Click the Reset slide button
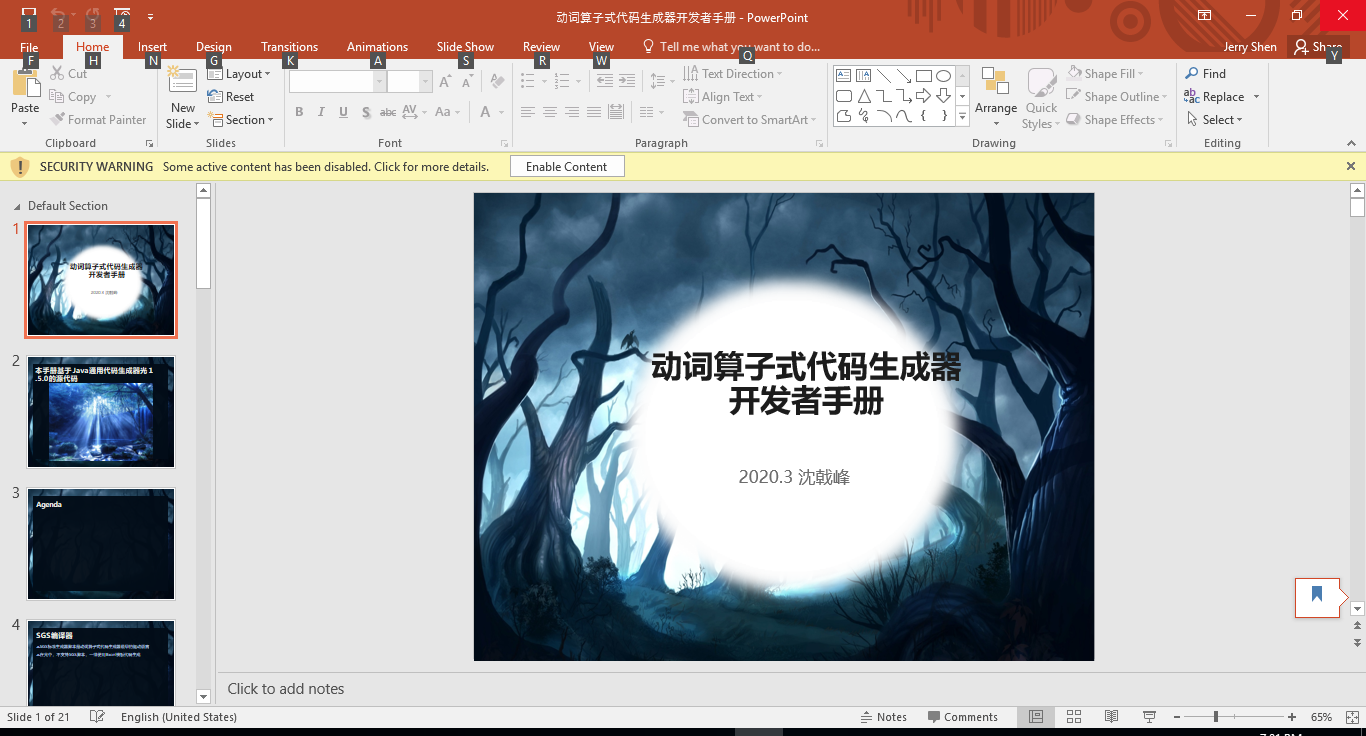Image resolution: width=1366 pixels, height=736 pixels. tap(231, 97)
